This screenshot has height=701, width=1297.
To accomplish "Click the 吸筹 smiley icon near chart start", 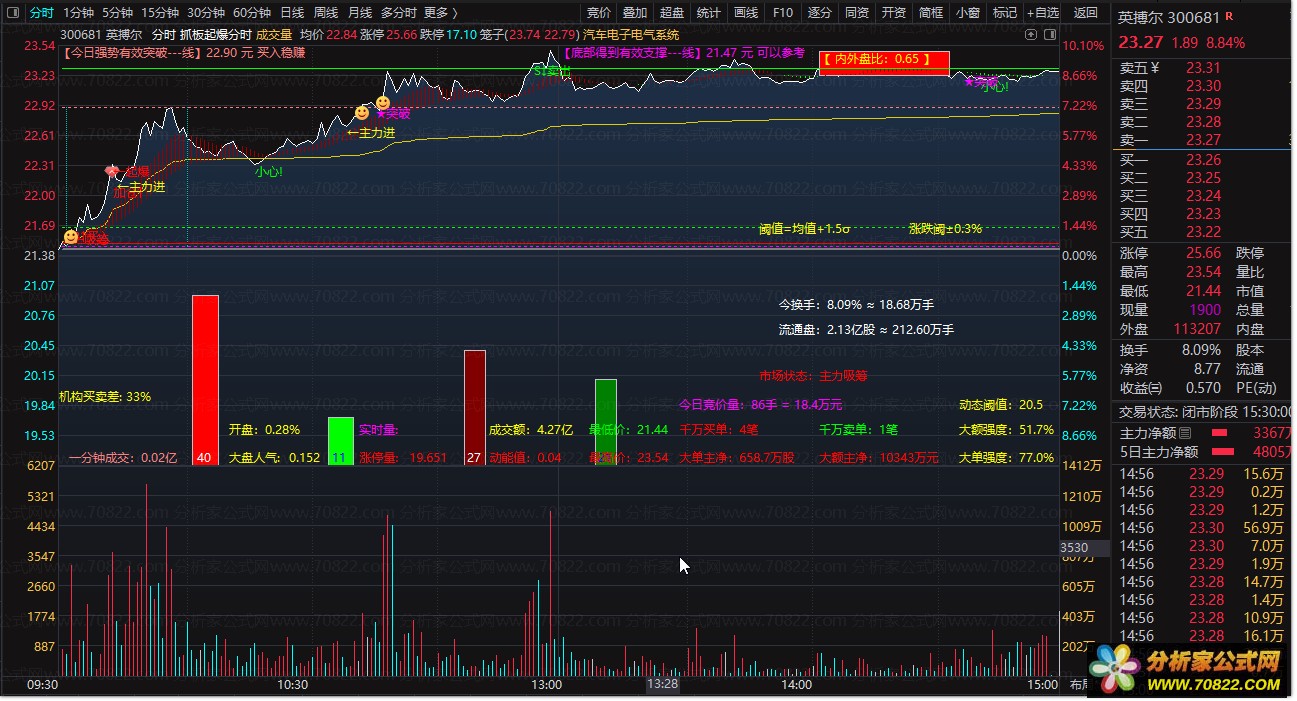I will pos(71,237).
